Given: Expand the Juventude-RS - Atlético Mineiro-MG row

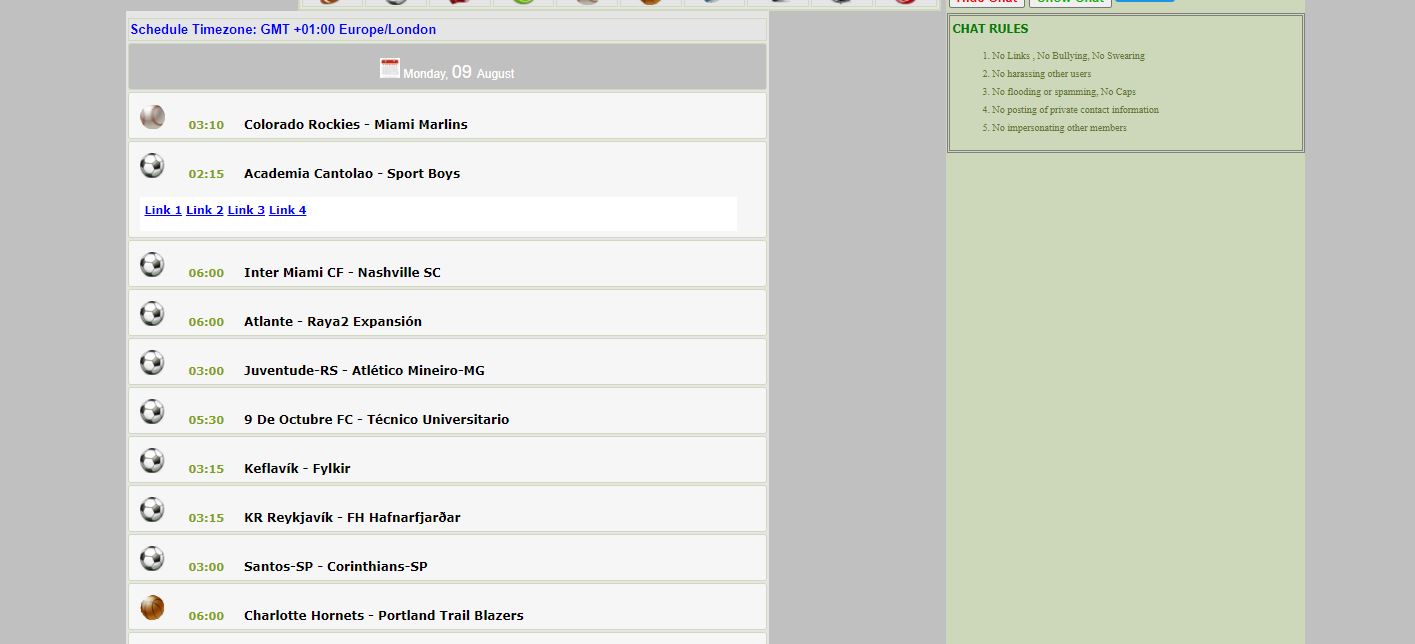Looking at the screenshot, I should click(447, 362).
